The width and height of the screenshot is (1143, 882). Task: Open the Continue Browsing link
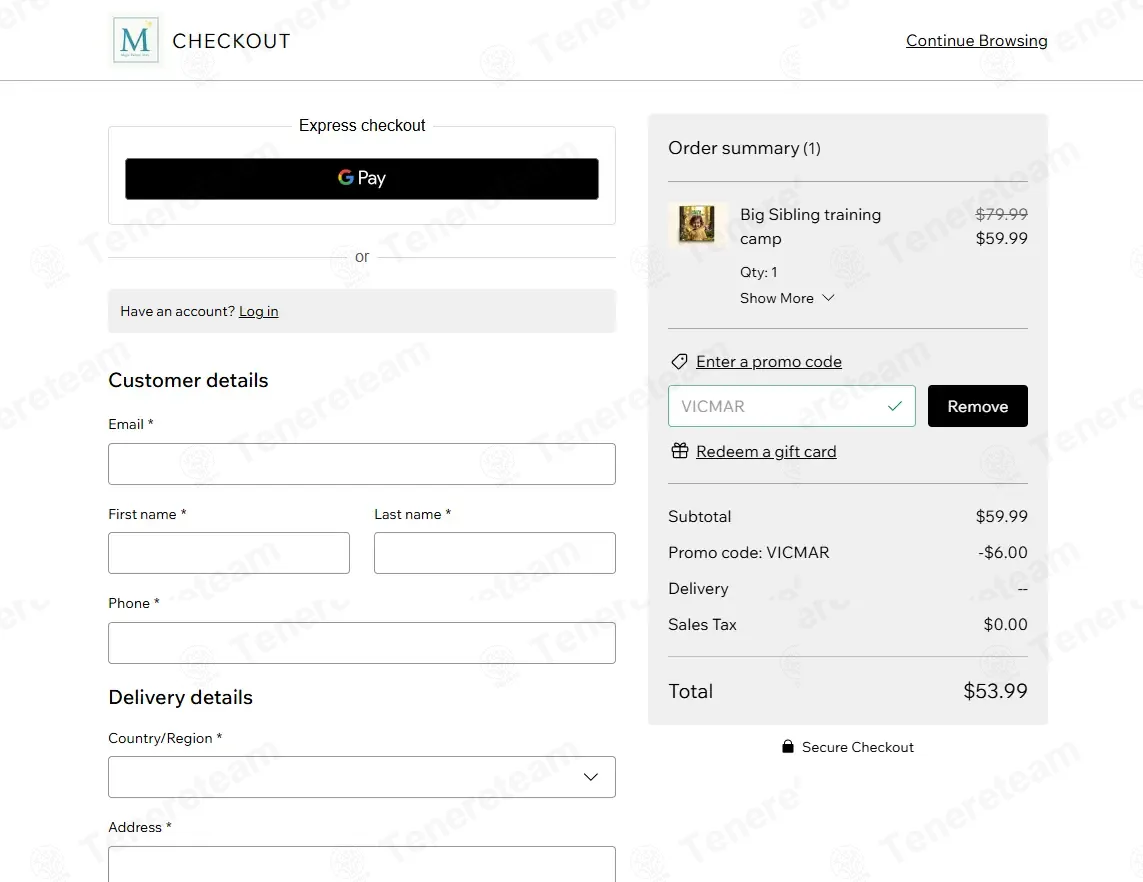point(976,41)
